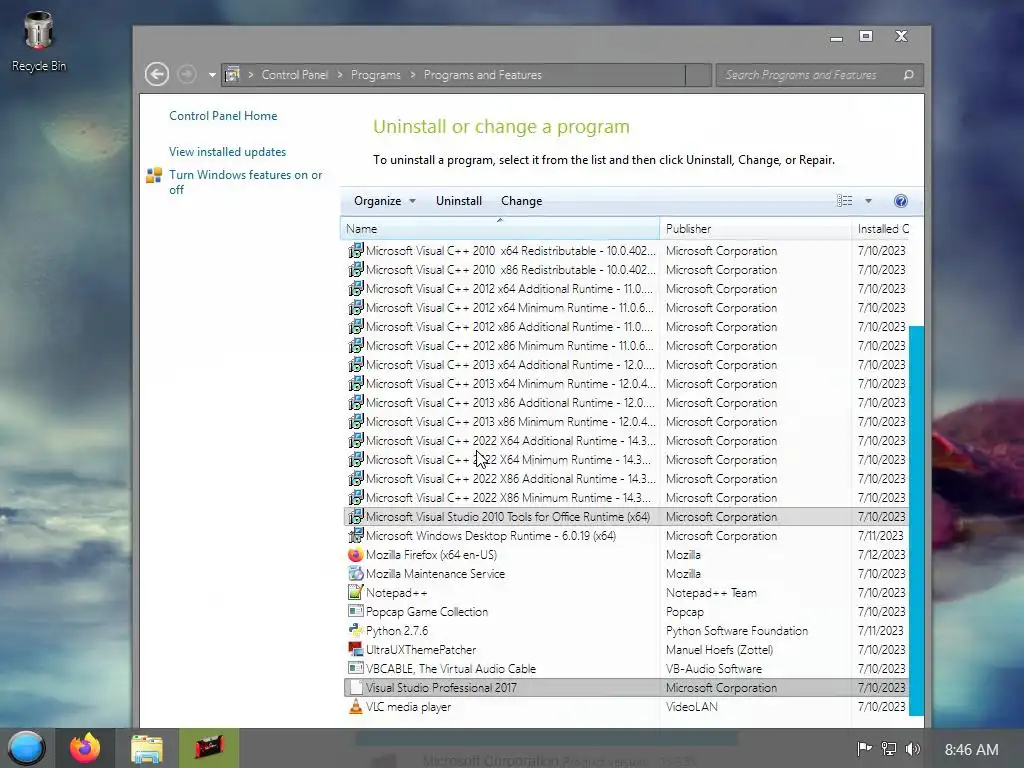Open the recent locations dropdown arrow
Screen dimensions: 1024x768
(212, 75)
